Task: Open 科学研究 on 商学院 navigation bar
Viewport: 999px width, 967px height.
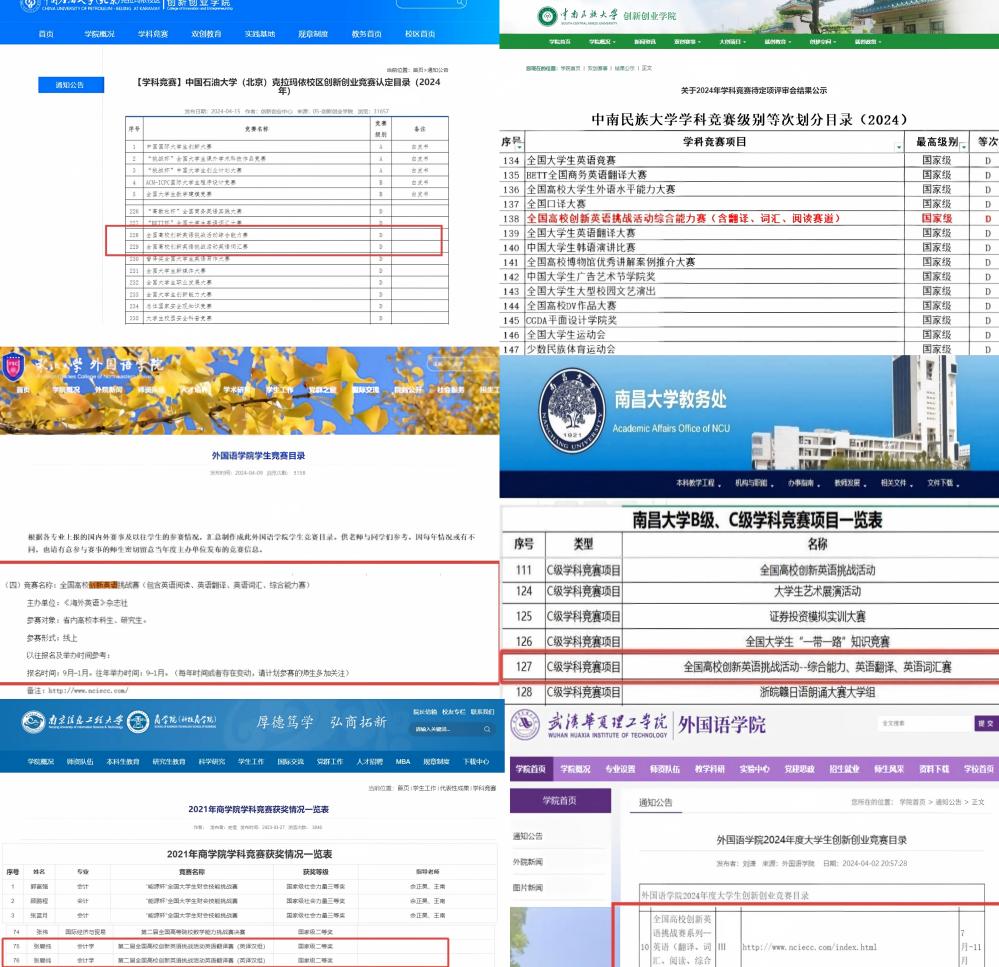Action: [212, 761]
